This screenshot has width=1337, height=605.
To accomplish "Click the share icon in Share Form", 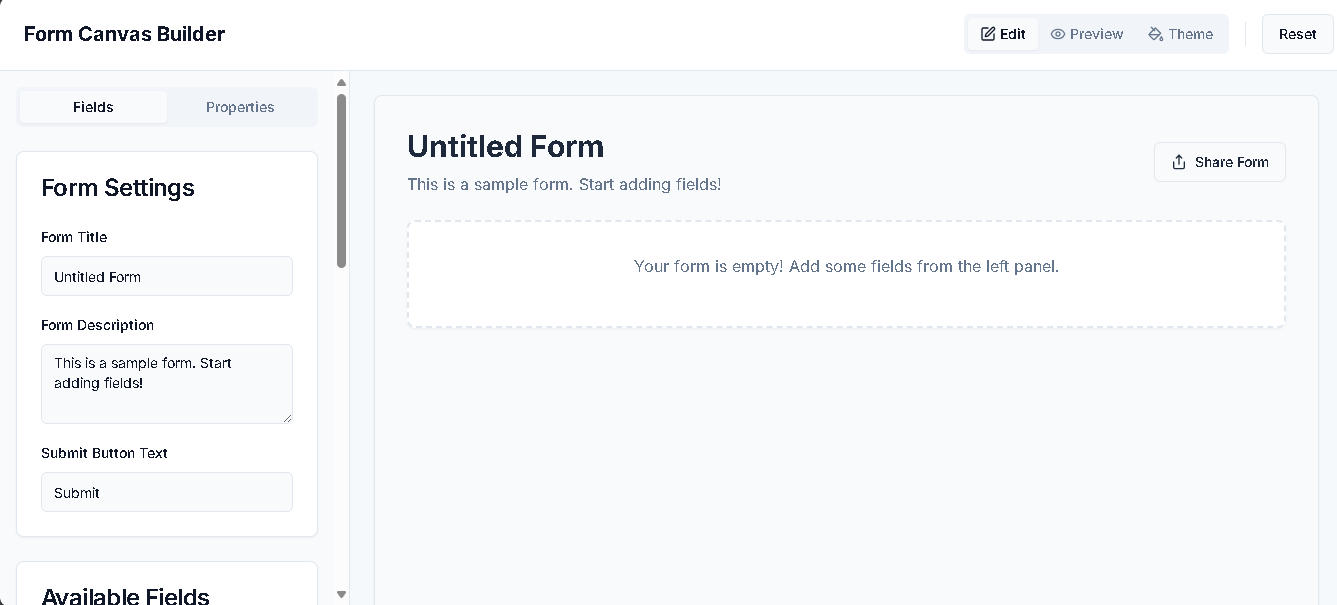I will 1179,162.
